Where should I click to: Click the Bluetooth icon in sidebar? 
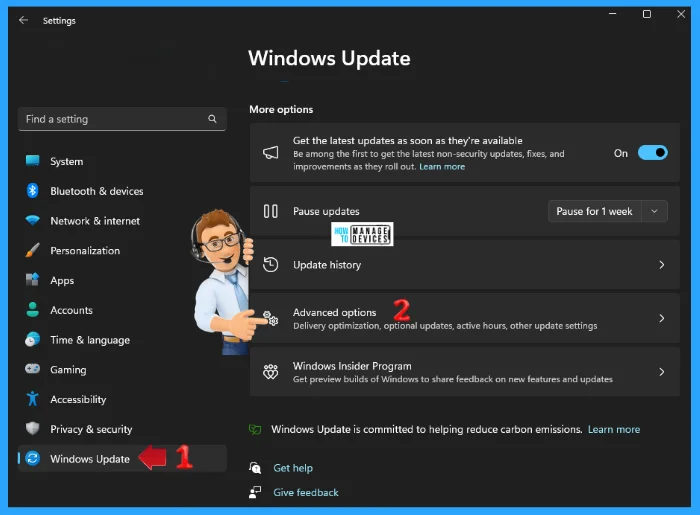tap(33, 191)
